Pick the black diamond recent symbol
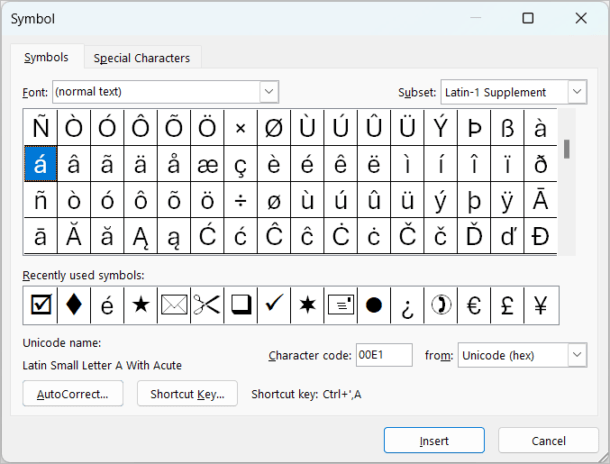Viewport: 610px width, 464px height. [x=74, y=305]
